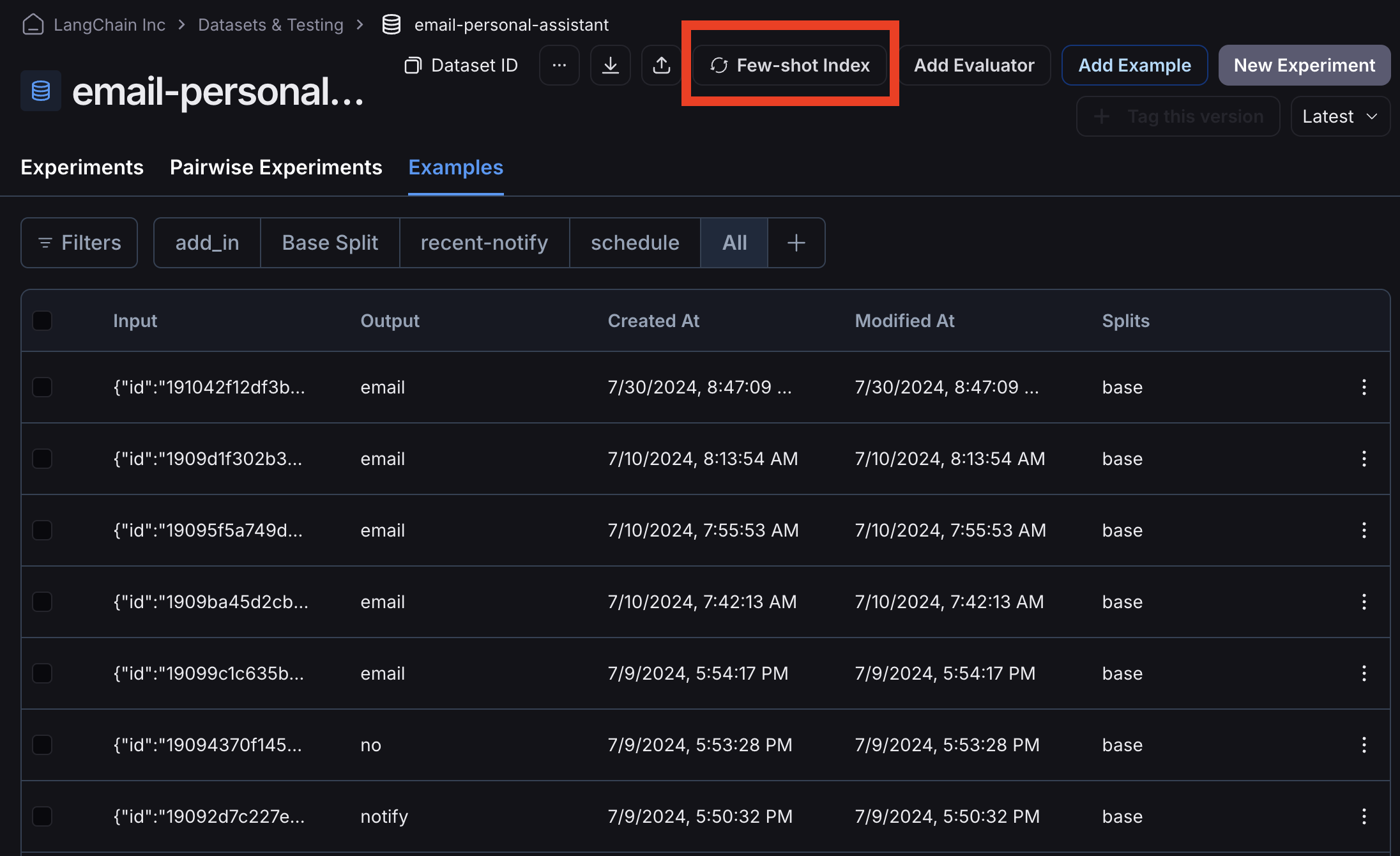Check the 1909d1f302b3 example row
This screenshot has height=856, width=1400.
(x=42, y=459)
